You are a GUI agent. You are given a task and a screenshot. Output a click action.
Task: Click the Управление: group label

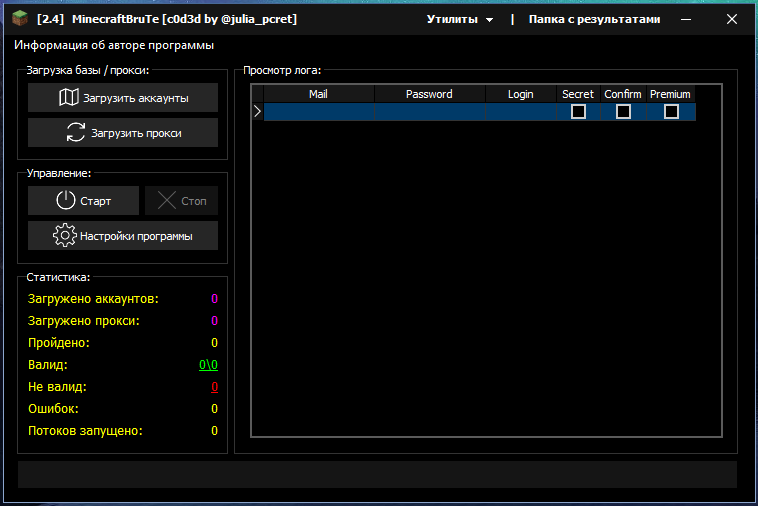58,173
